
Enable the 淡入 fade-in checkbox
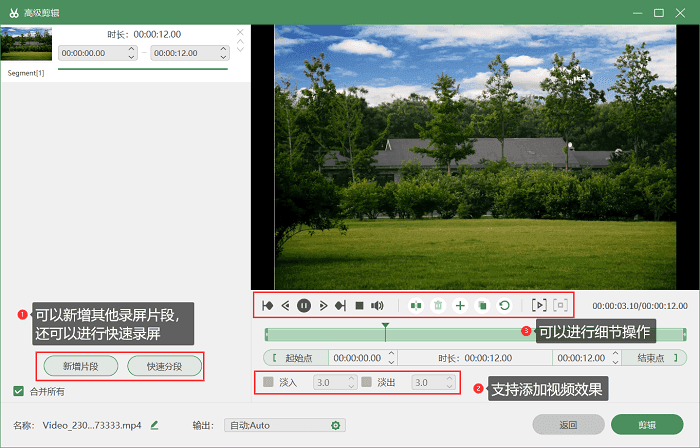pyautogui.click(x=267, y=382)
